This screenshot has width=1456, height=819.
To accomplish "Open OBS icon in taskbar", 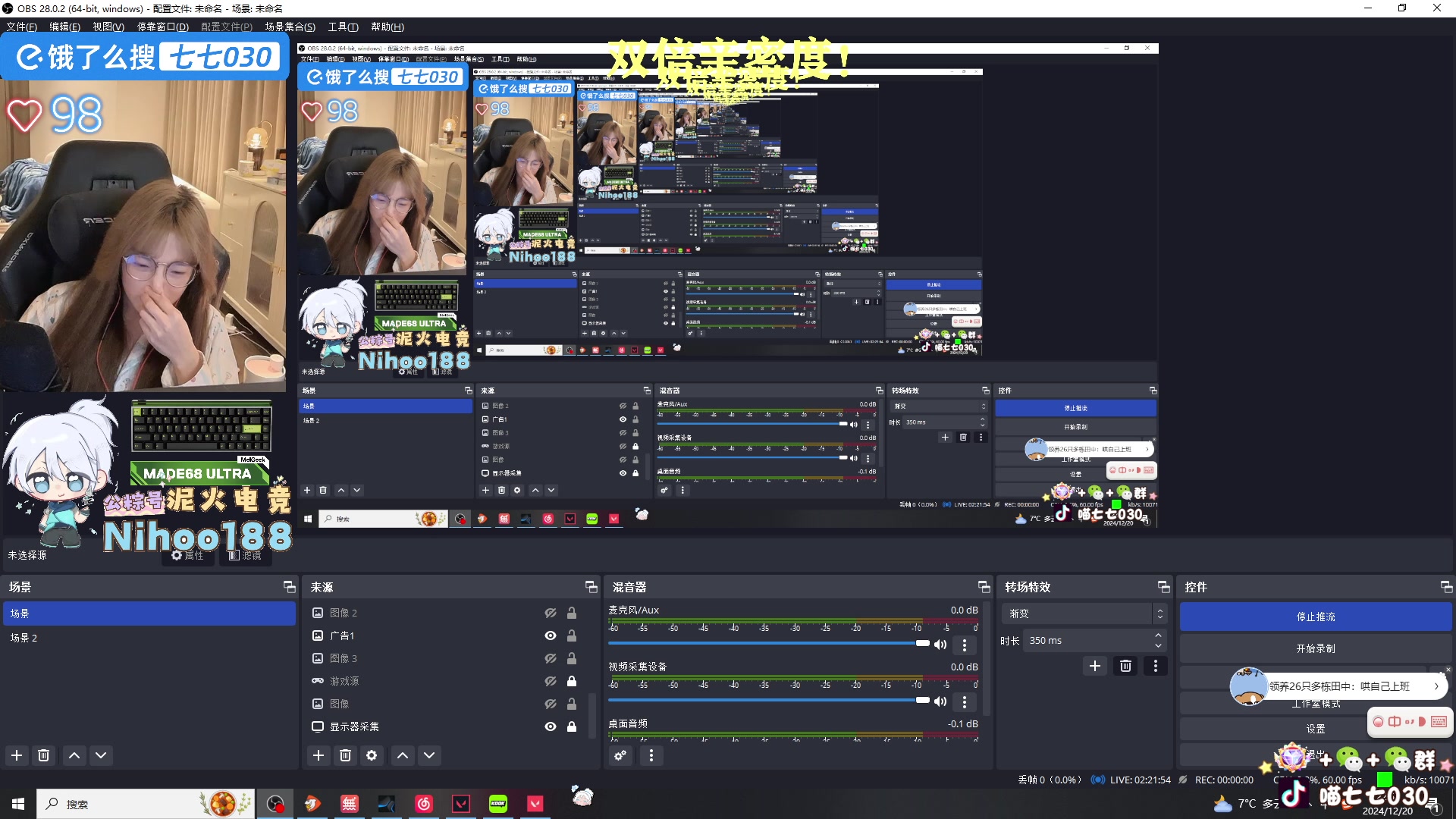I will click(x=275, y=804).
